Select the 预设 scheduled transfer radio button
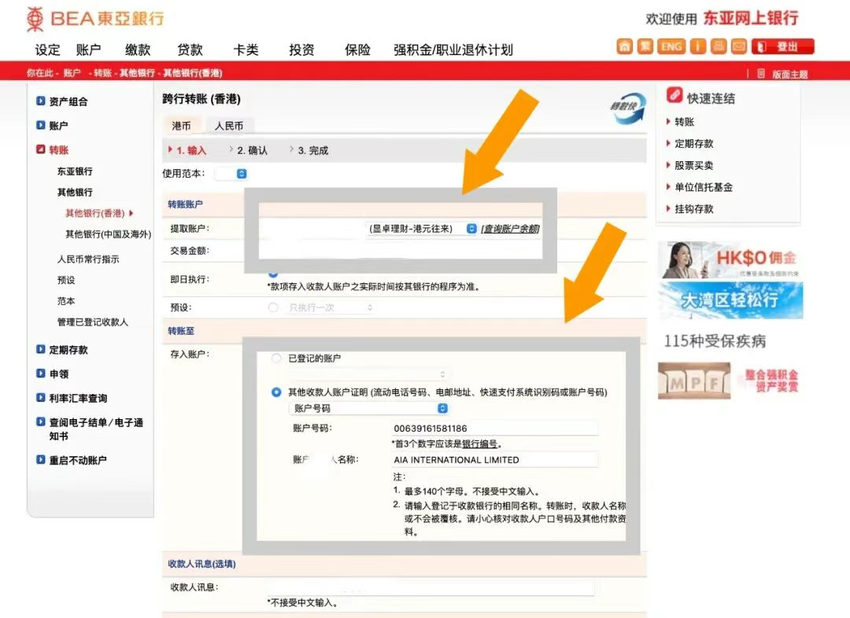This screenshot has width=850, height=618. point(273,308)
